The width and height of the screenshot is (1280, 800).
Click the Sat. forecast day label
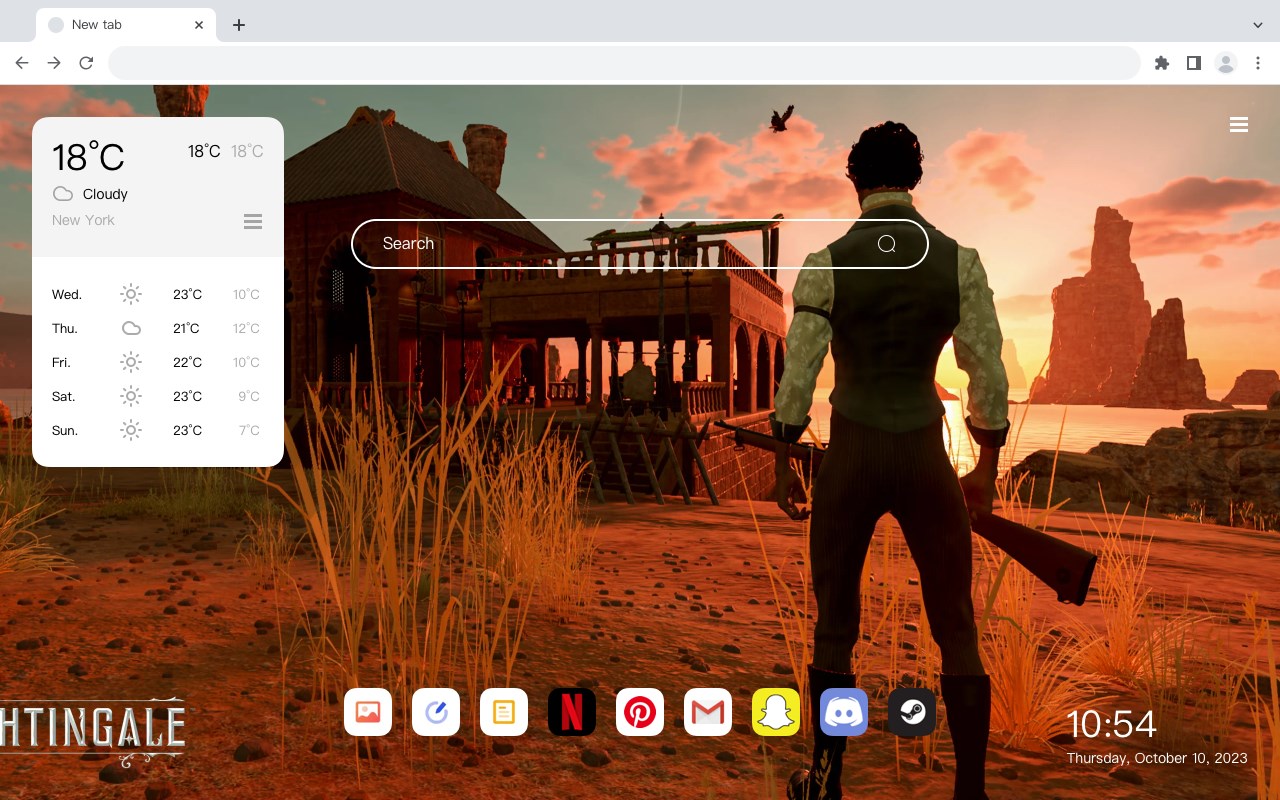(x=64, y=396)
